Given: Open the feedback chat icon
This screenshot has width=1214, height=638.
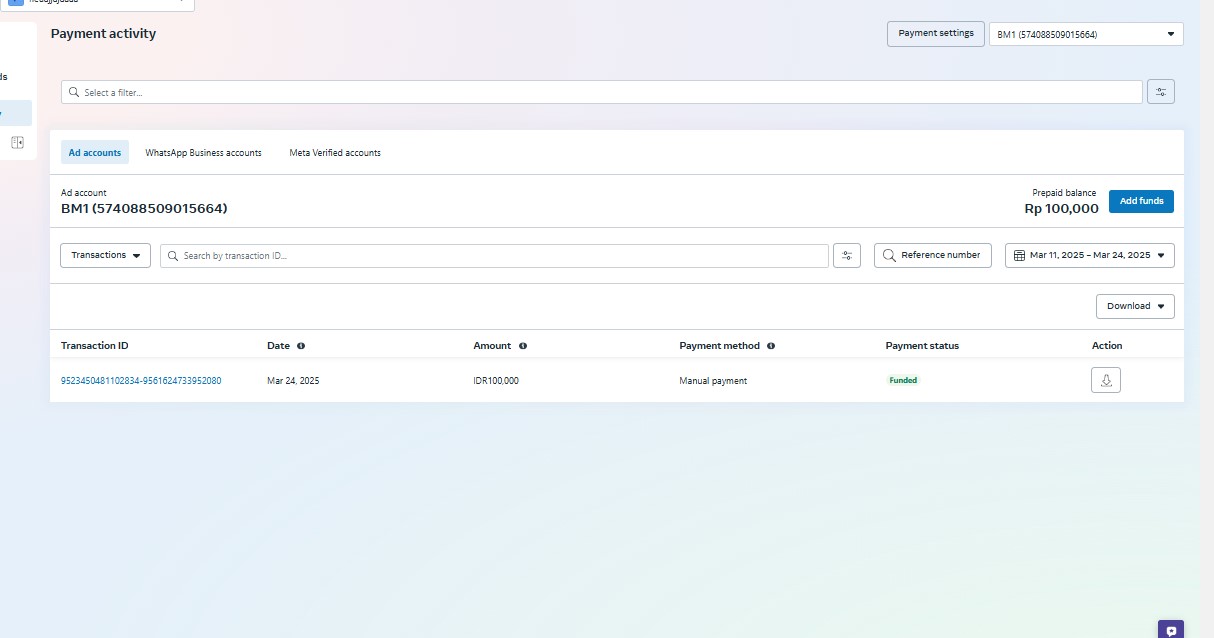Looking at the screenshot, I should click(x=1170, y=630).
